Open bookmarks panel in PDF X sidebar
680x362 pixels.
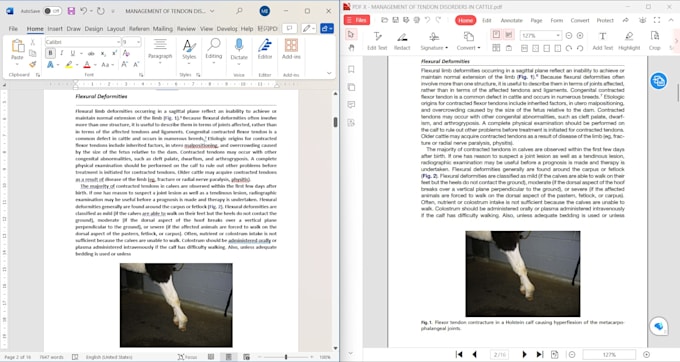pyautogui.click(x=351, y=69)
